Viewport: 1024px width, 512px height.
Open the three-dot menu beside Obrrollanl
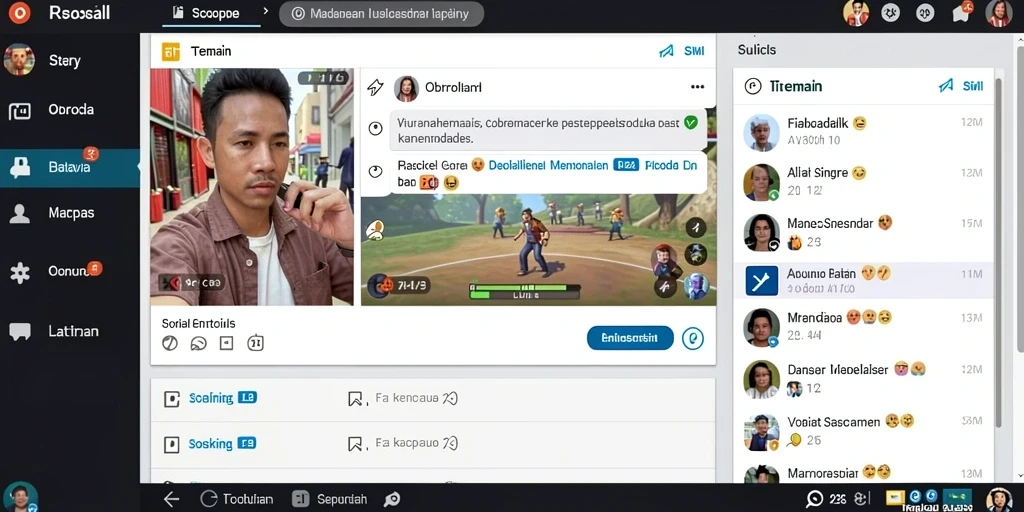click(697, 87)
